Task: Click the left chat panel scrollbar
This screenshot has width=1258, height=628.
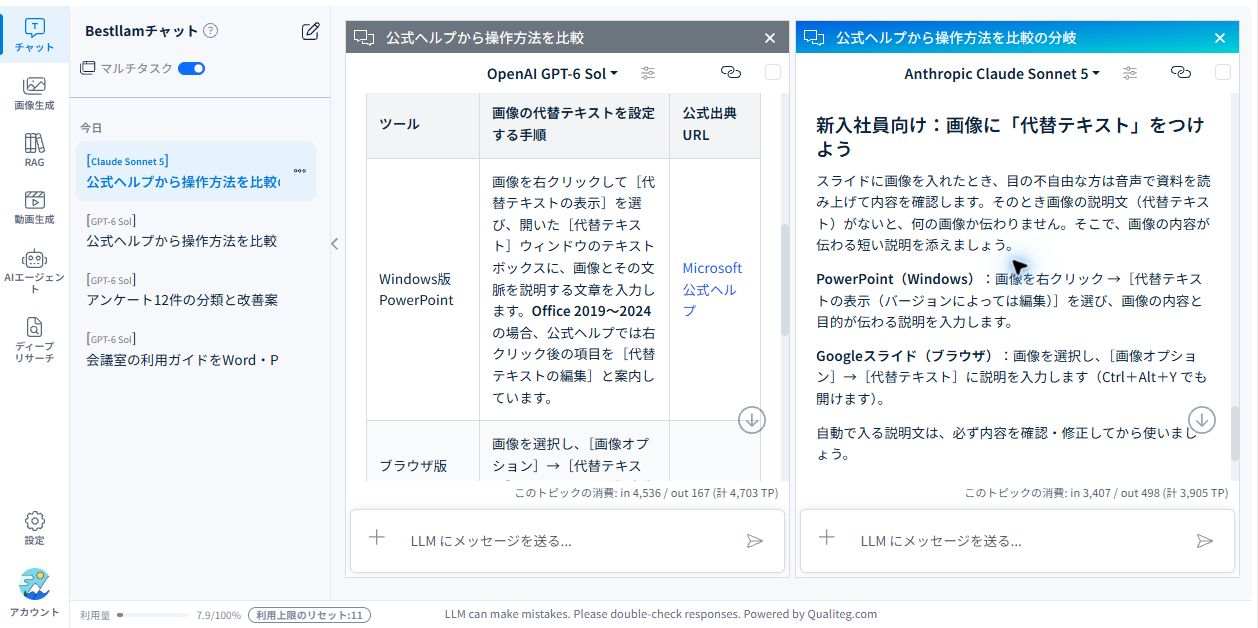Action: (784, 279)
